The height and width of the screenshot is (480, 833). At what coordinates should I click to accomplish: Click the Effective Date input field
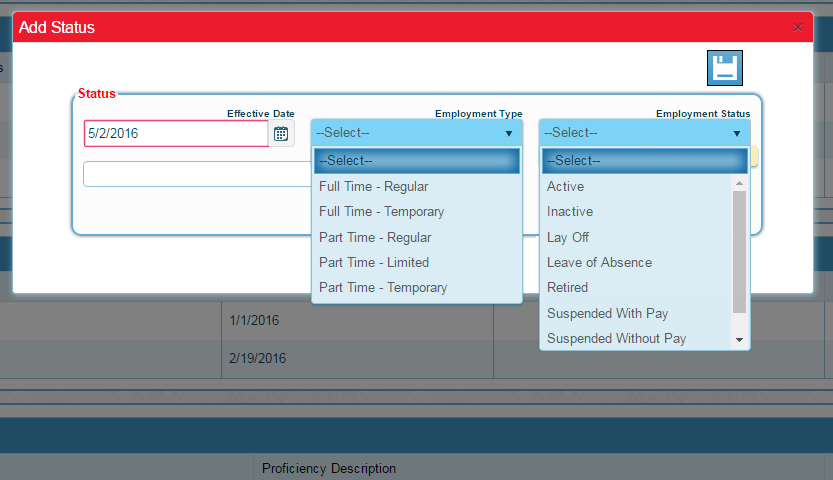coord(175,134)
